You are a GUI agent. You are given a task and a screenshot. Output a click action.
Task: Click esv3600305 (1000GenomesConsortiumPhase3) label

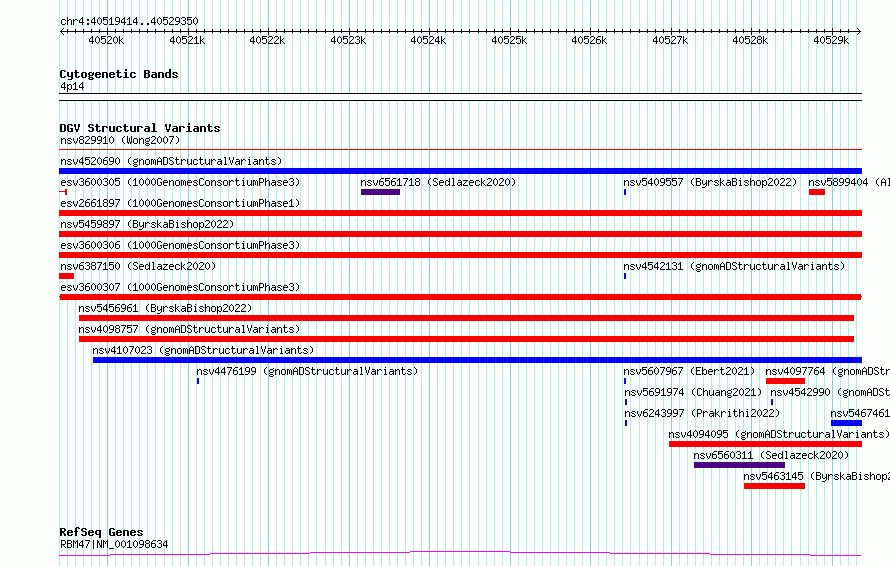click(180, 182)
